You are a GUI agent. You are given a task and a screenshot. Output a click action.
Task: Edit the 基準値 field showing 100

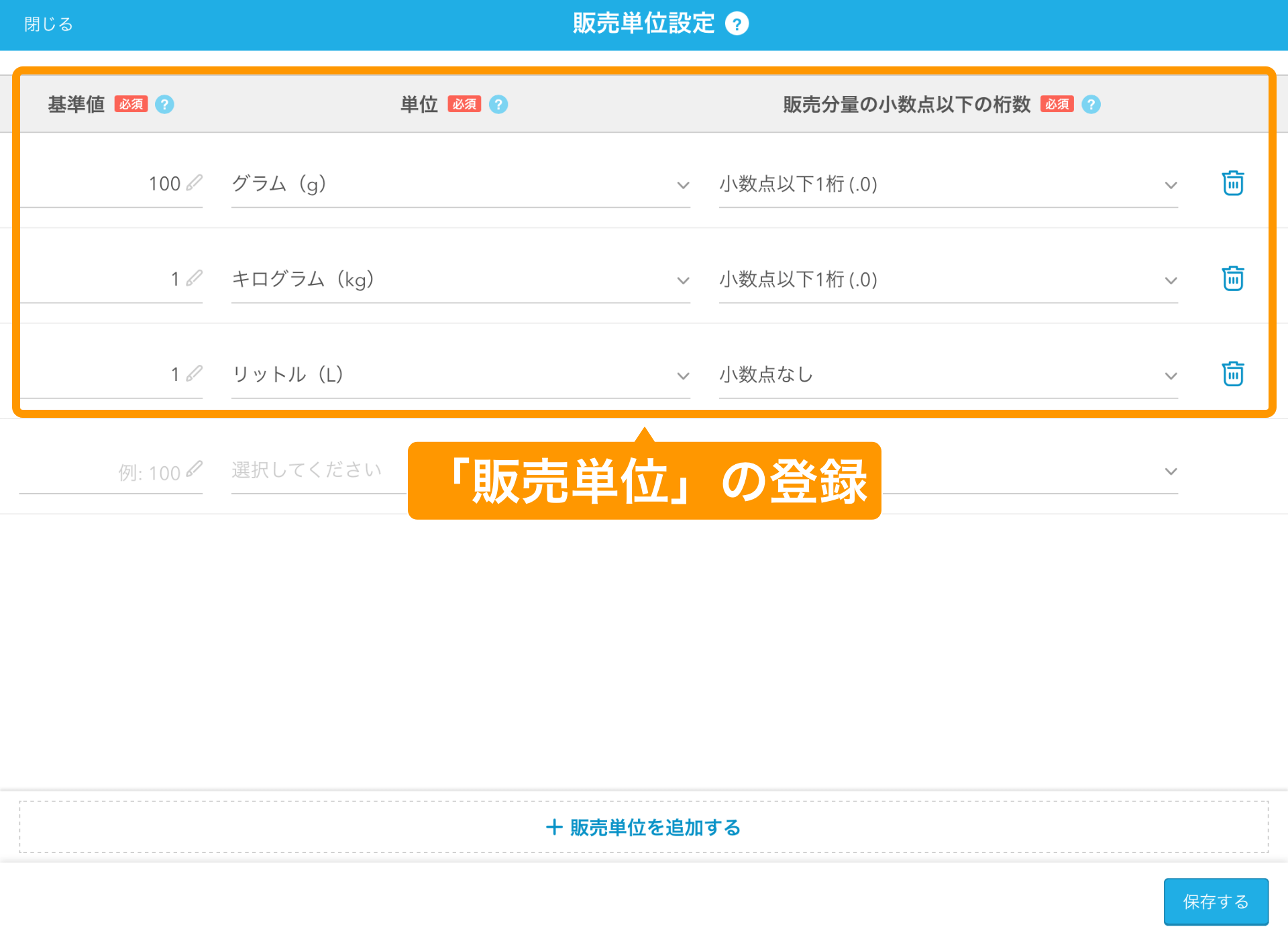click(111, 184)
